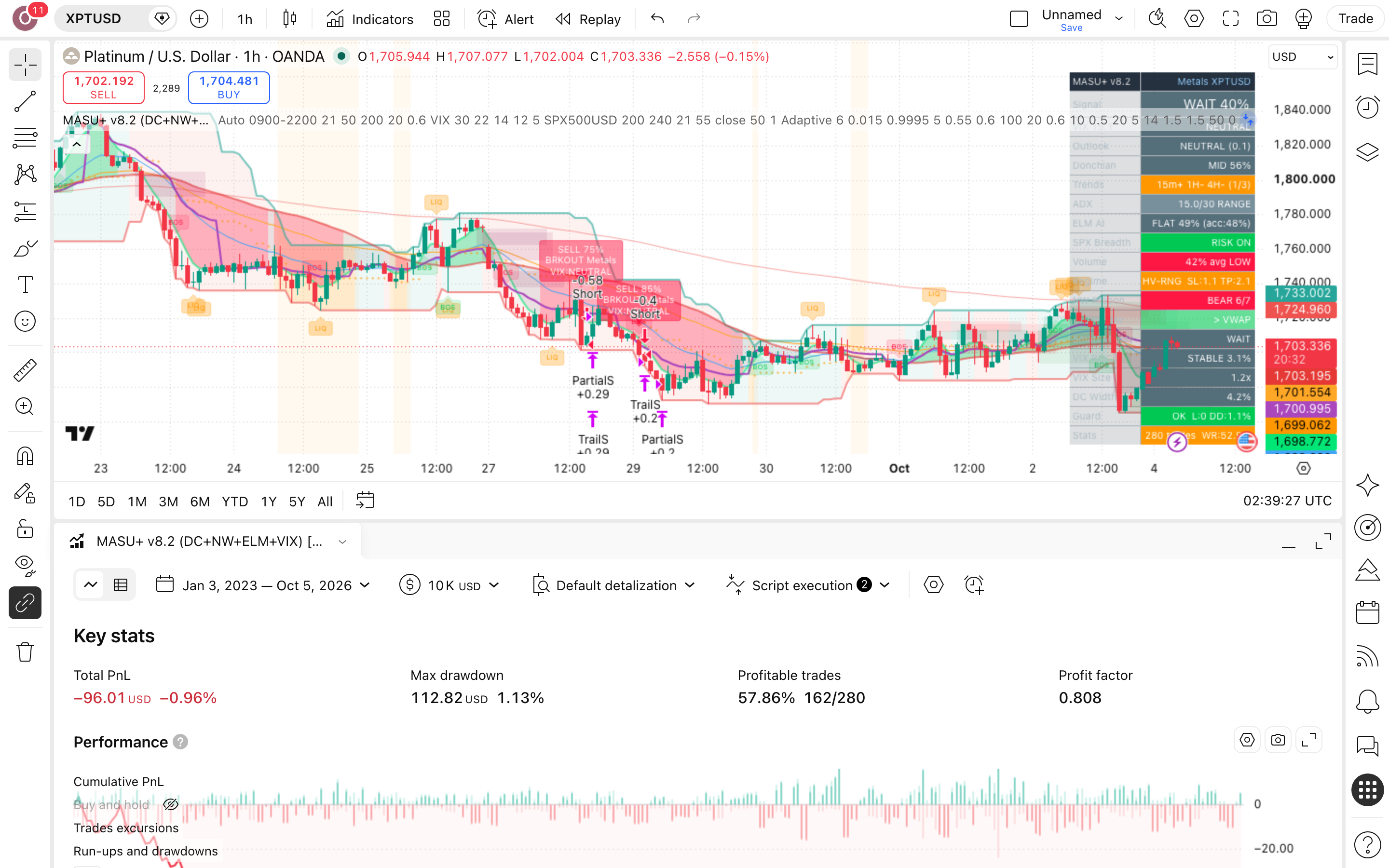
Task: Toggle hide all drawings eye icon
Action: coord(25,566)
